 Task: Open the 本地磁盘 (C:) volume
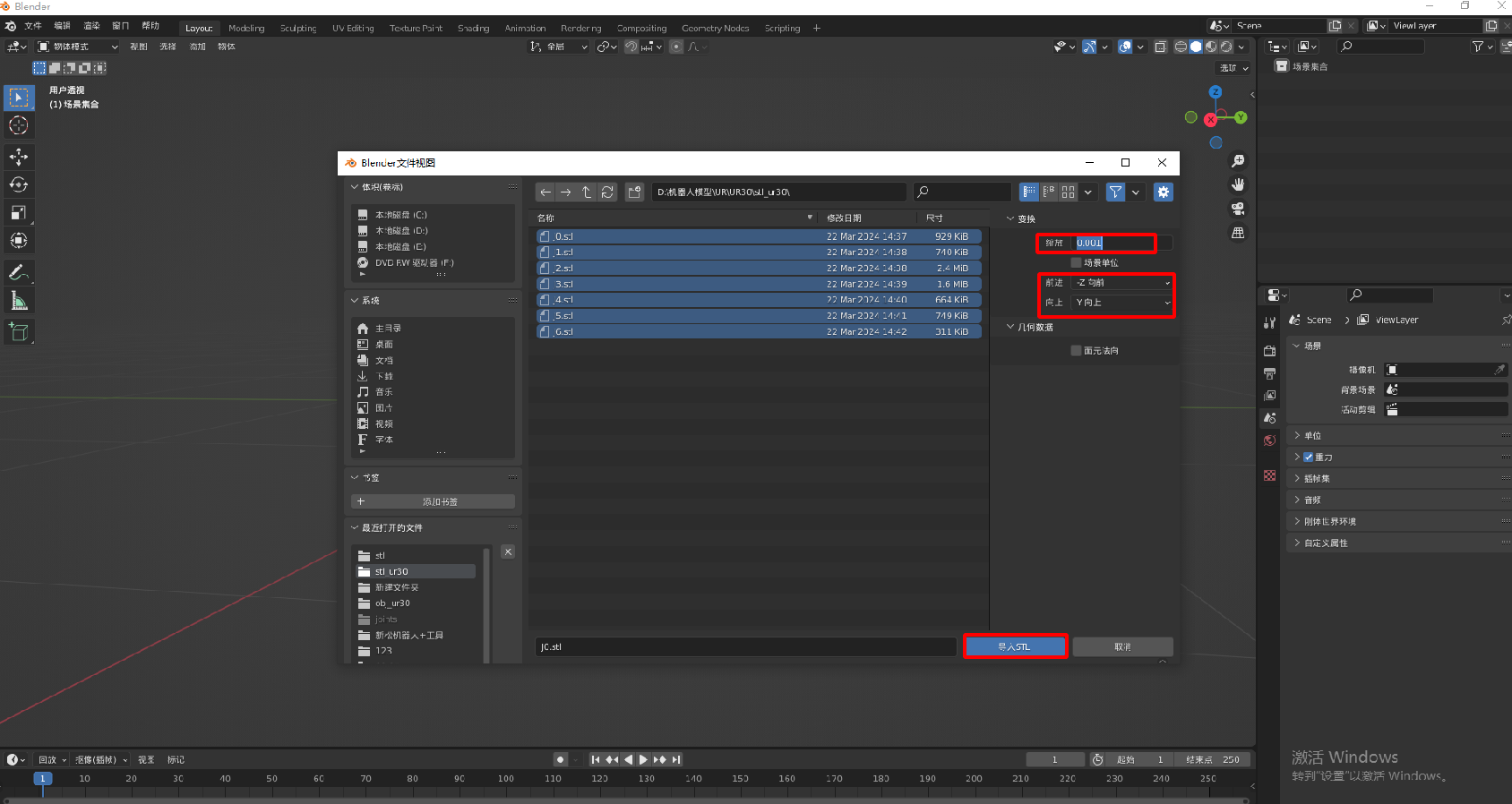click(400, 215)
